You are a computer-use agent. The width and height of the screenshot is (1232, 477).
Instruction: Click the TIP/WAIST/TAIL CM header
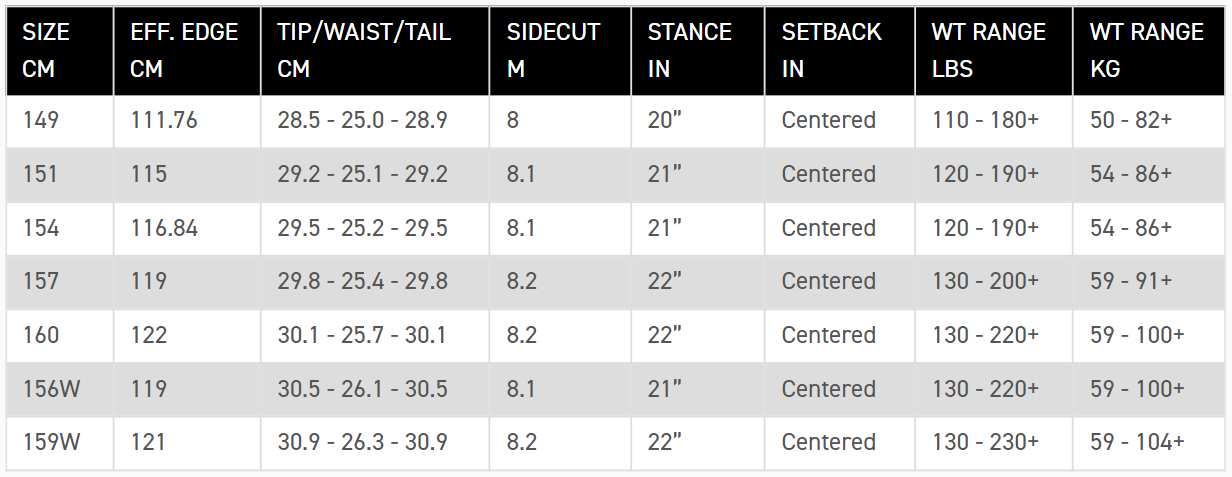click(364, 50)
